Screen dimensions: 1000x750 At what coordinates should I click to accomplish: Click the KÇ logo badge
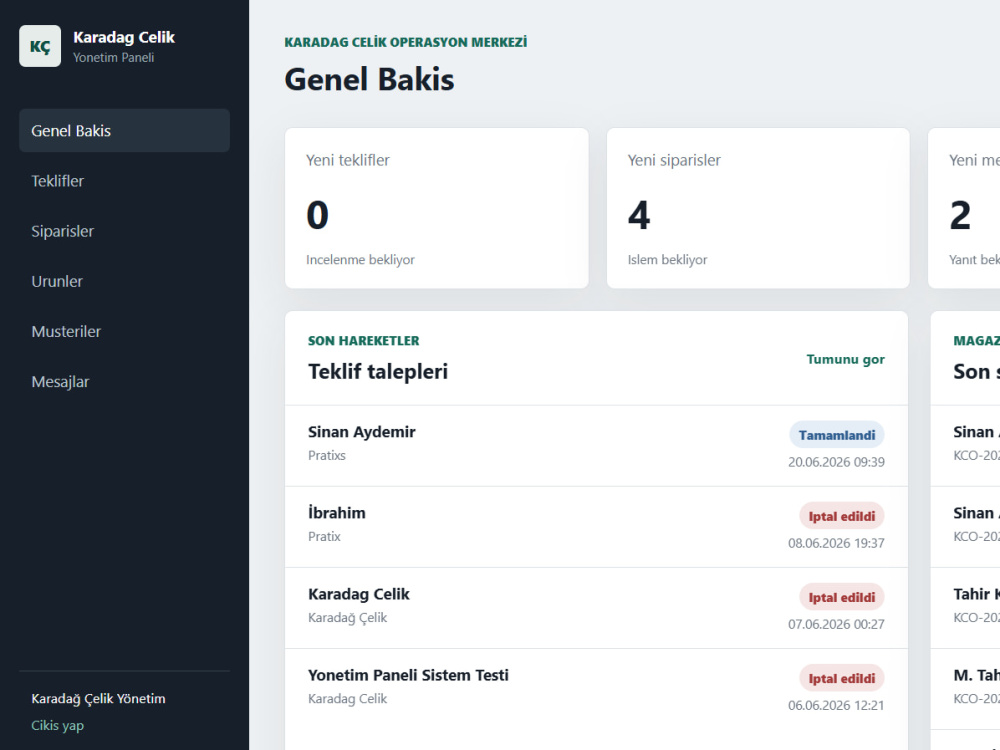(40, 46)
